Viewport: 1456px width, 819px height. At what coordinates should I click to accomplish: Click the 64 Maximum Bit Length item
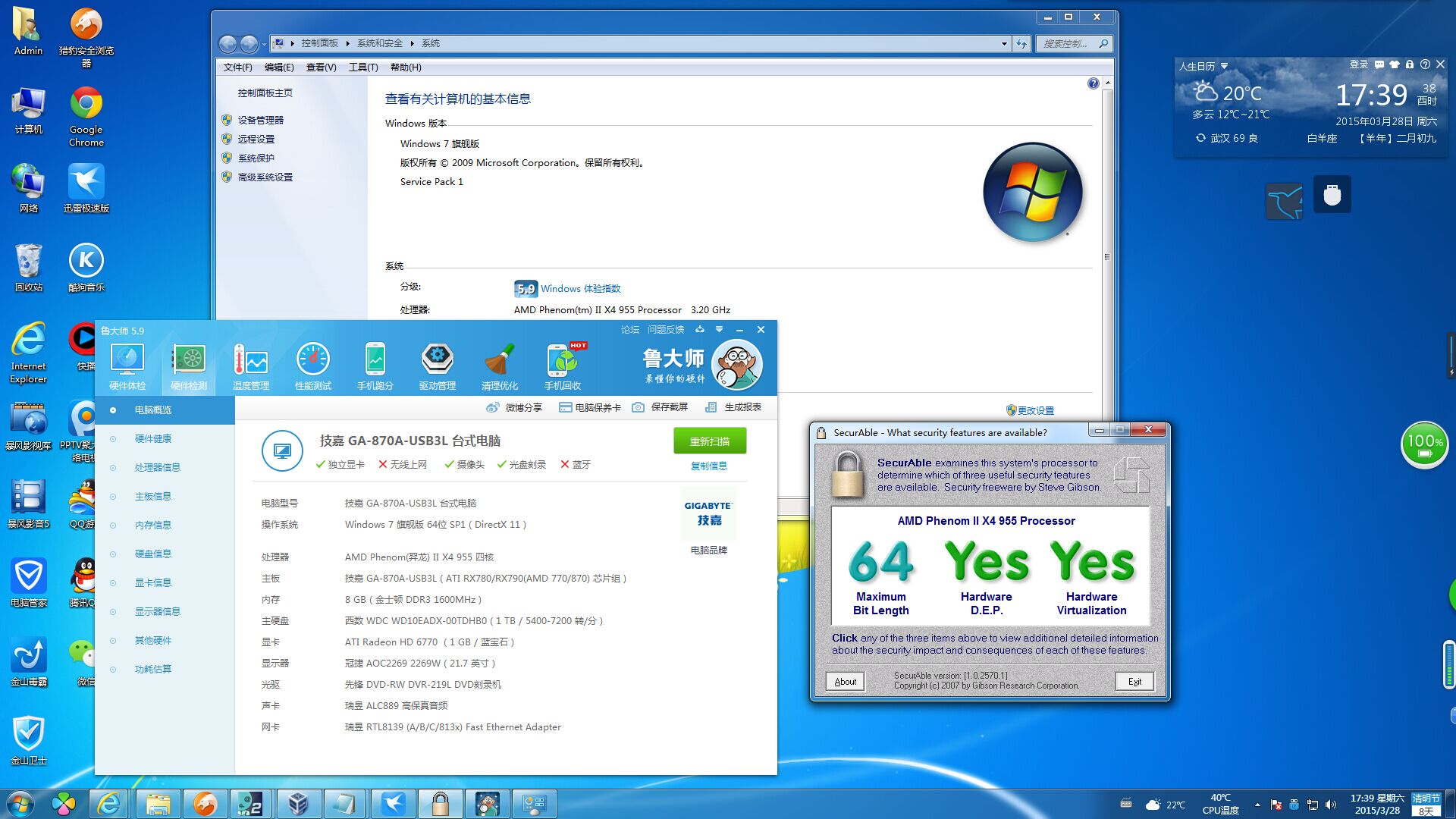[881, 577]
